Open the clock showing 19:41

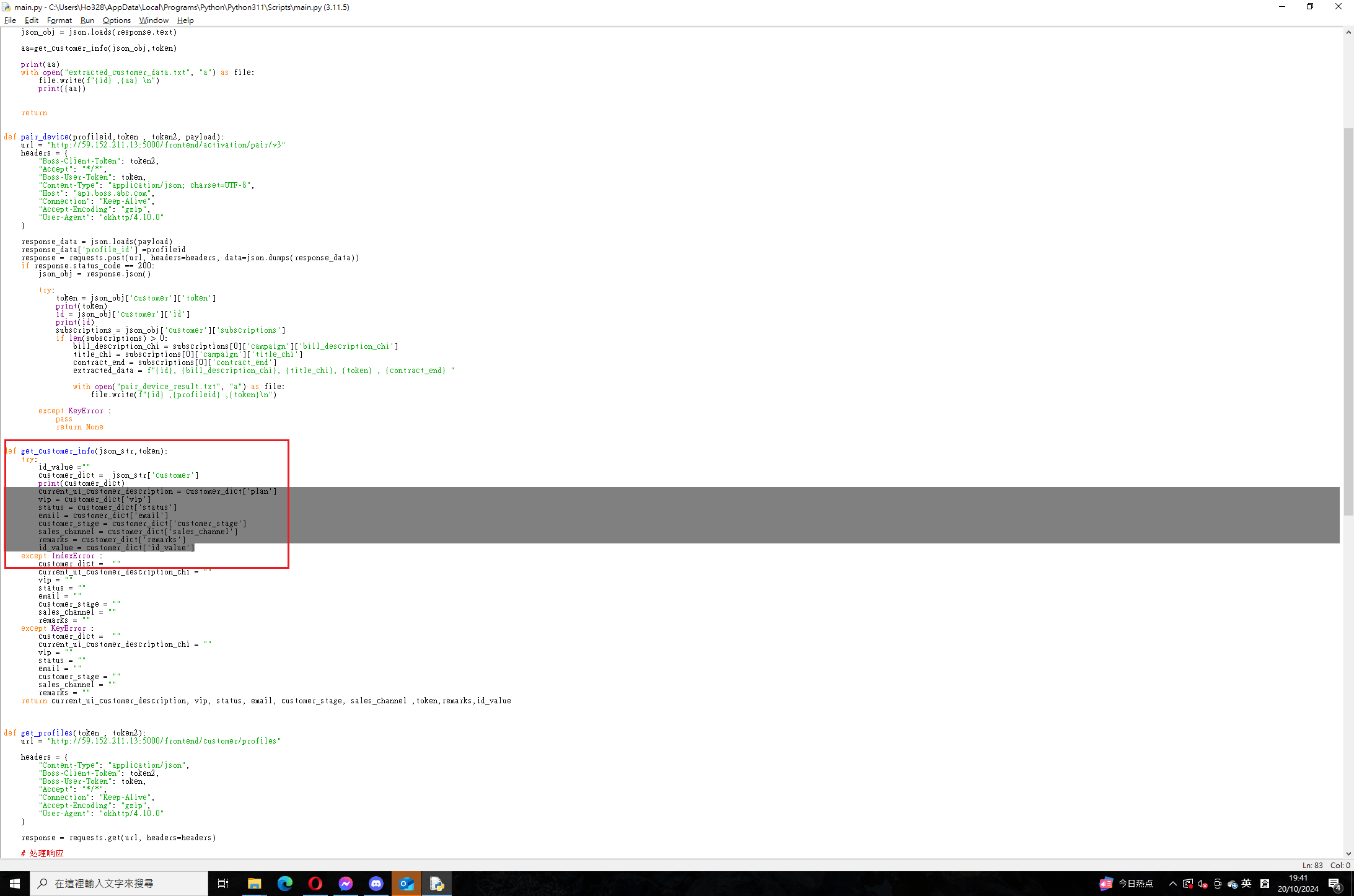(1298, 884)
